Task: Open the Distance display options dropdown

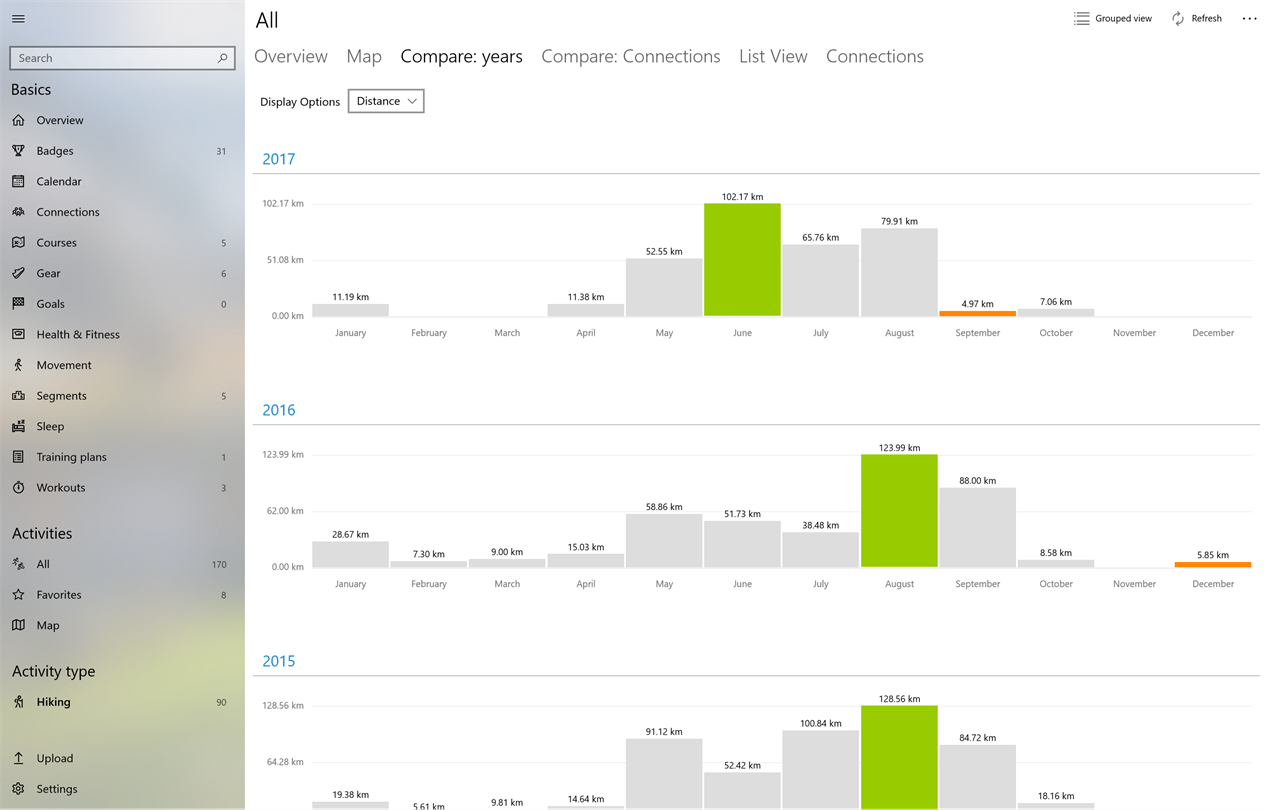Action: tap(386, 101)
